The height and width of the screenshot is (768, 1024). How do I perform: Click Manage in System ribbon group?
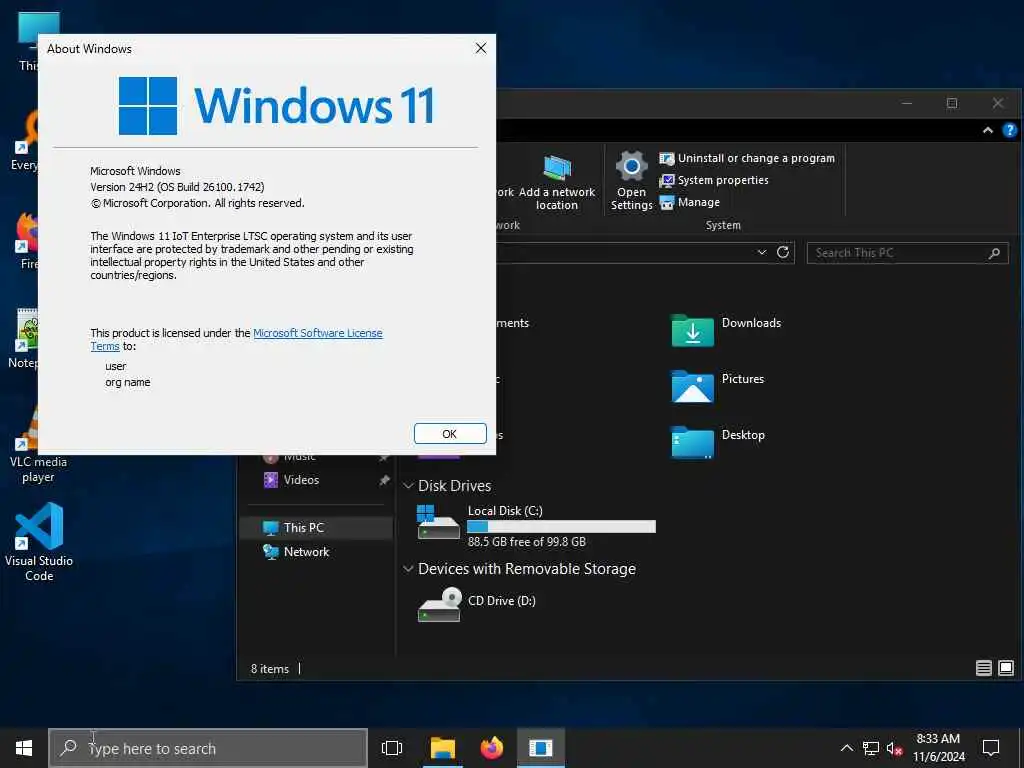pos(689,202)
